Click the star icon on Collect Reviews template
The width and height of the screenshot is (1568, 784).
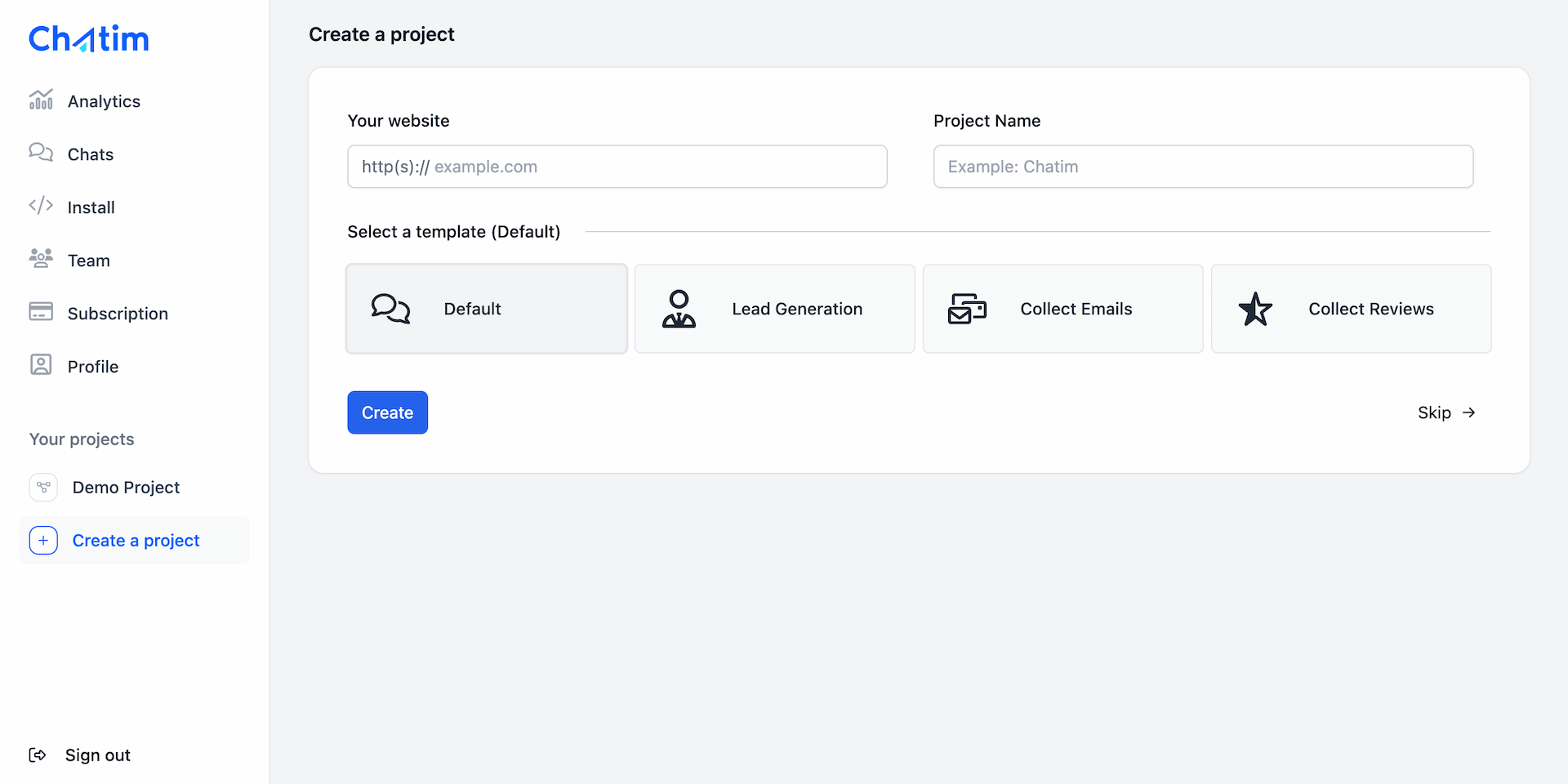tap(1256, 309)
